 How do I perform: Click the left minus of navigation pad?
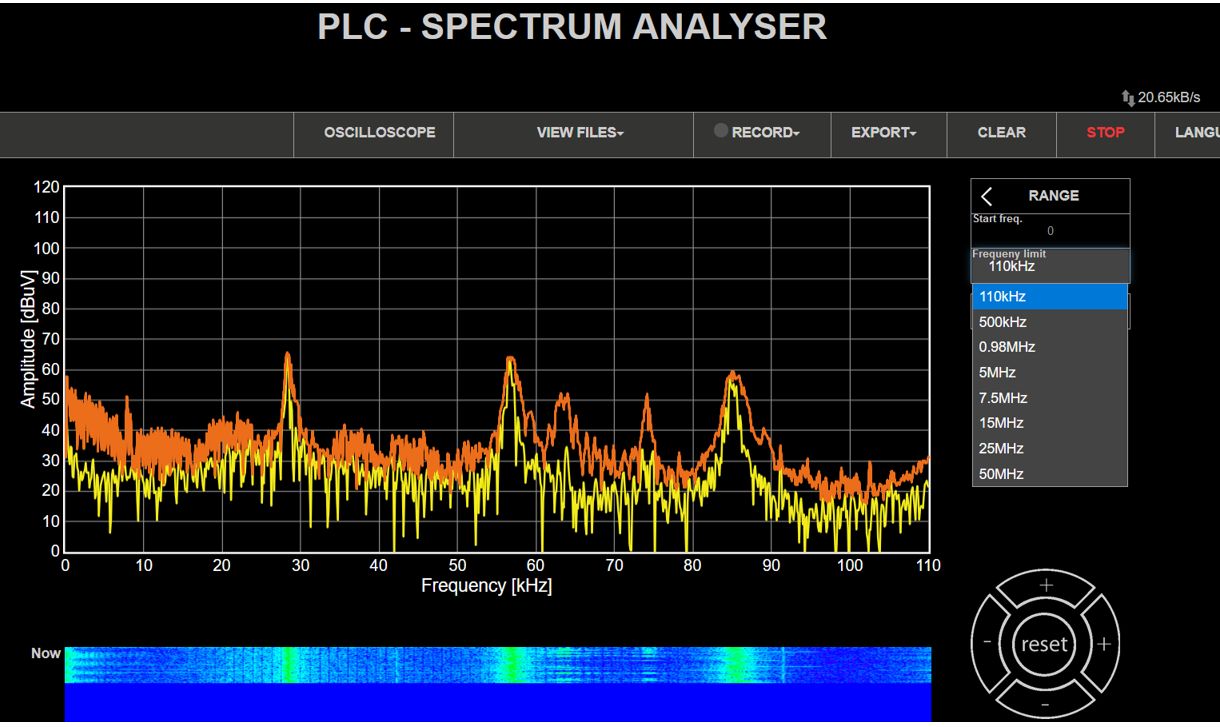click(988, 644)
